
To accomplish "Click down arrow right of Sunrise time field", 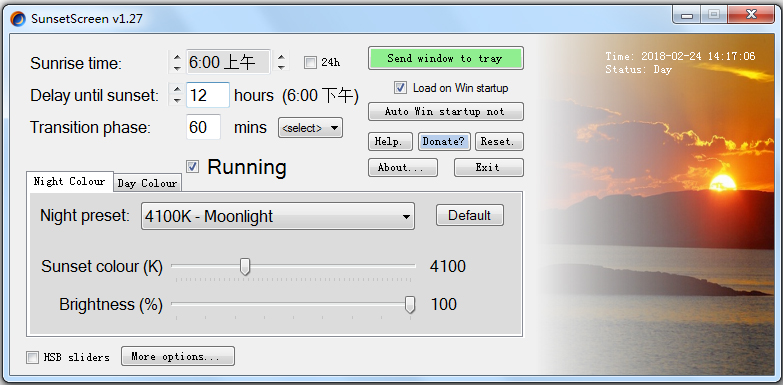I will coord(282,67).
